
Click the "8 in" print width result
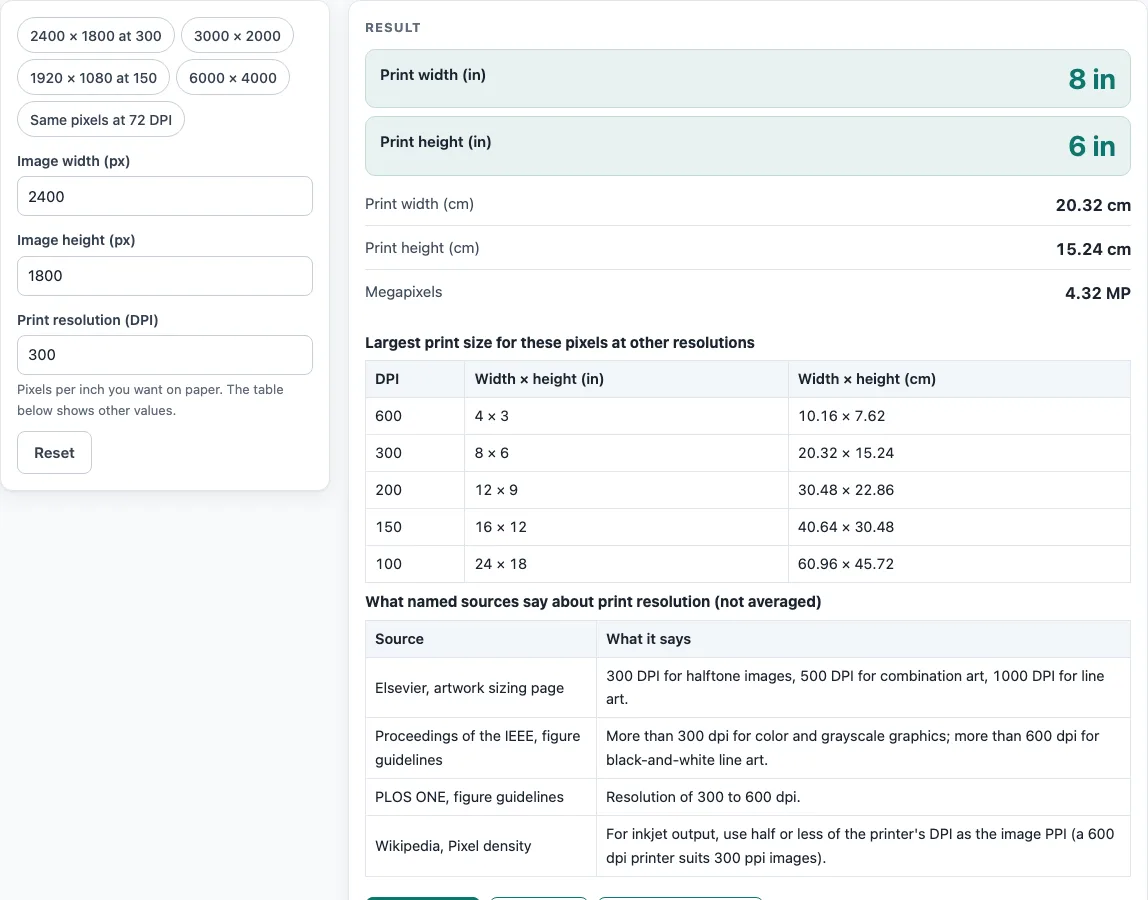pos(1092,79)
